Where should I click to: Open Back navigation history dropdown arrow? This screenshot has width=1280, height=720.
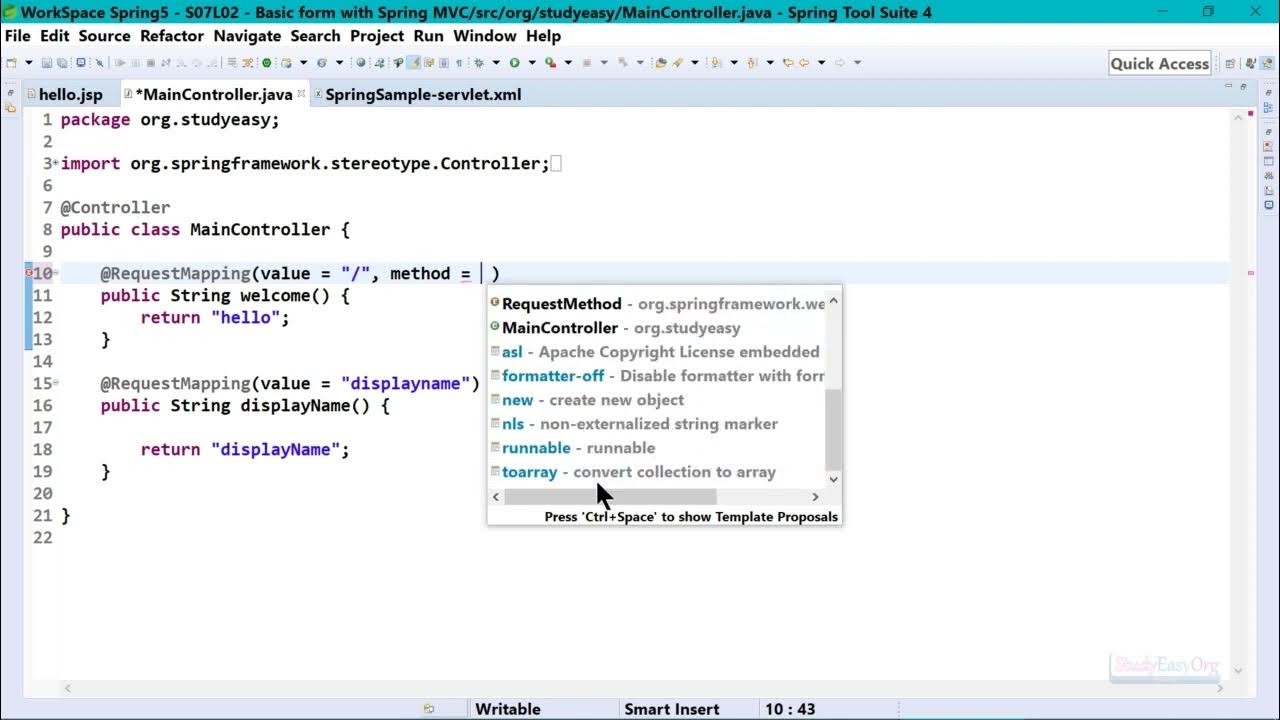tap(822, 63)
